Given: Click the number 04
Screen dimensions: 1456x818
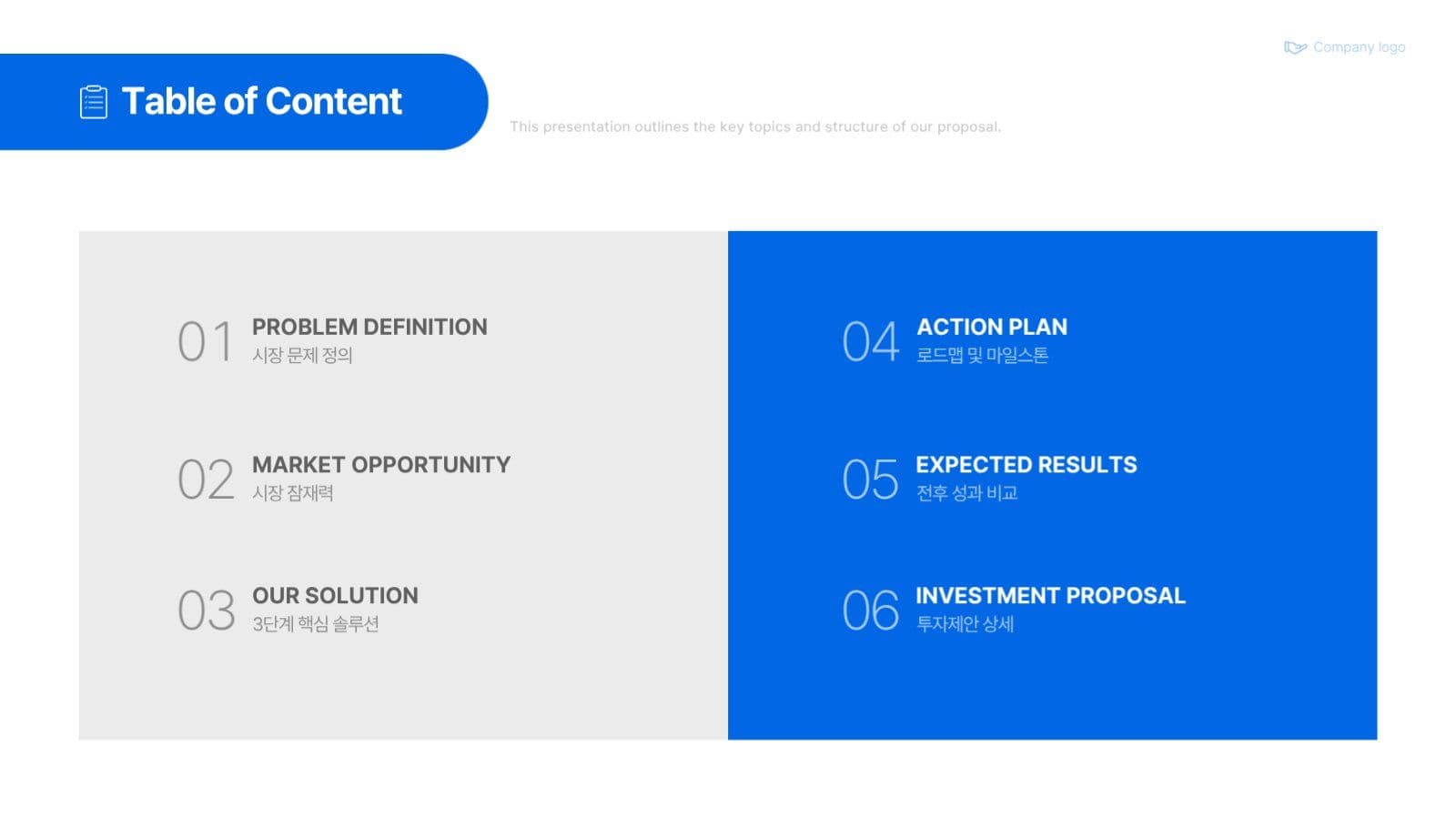Looking at the screenshot, I should point(871,342).
